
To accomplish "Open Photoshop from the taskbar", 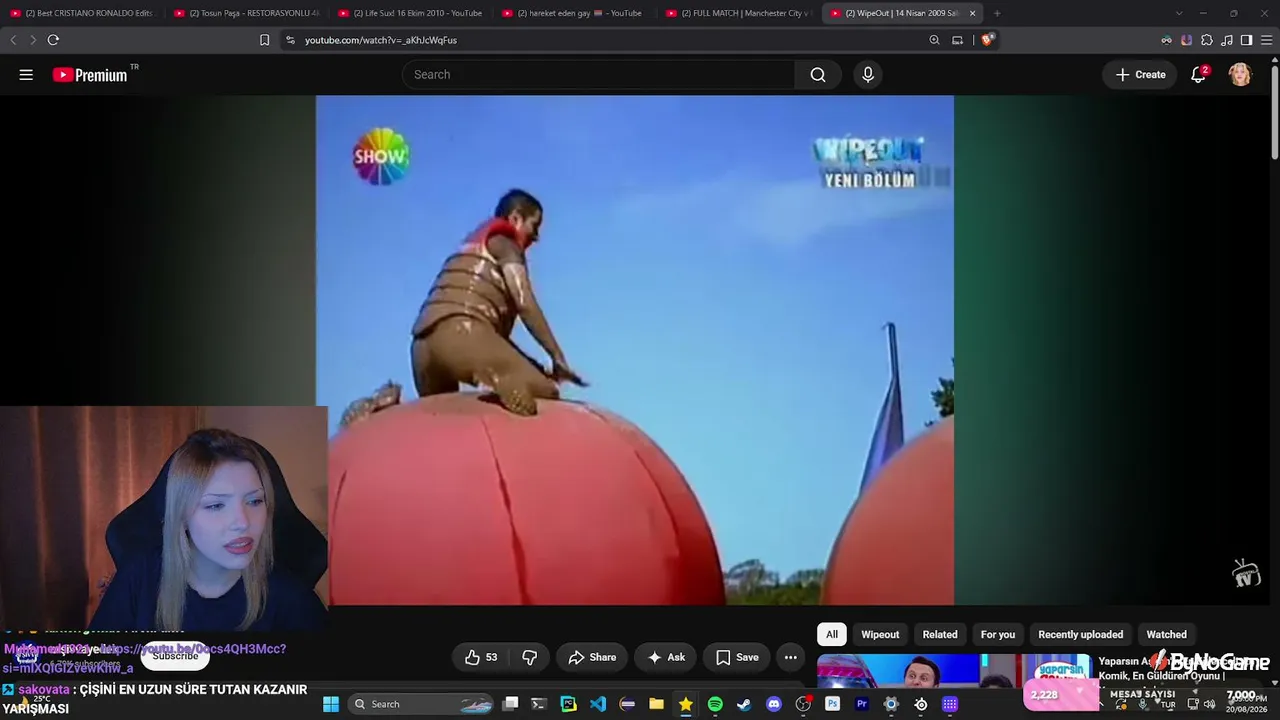I will point(832,704).
